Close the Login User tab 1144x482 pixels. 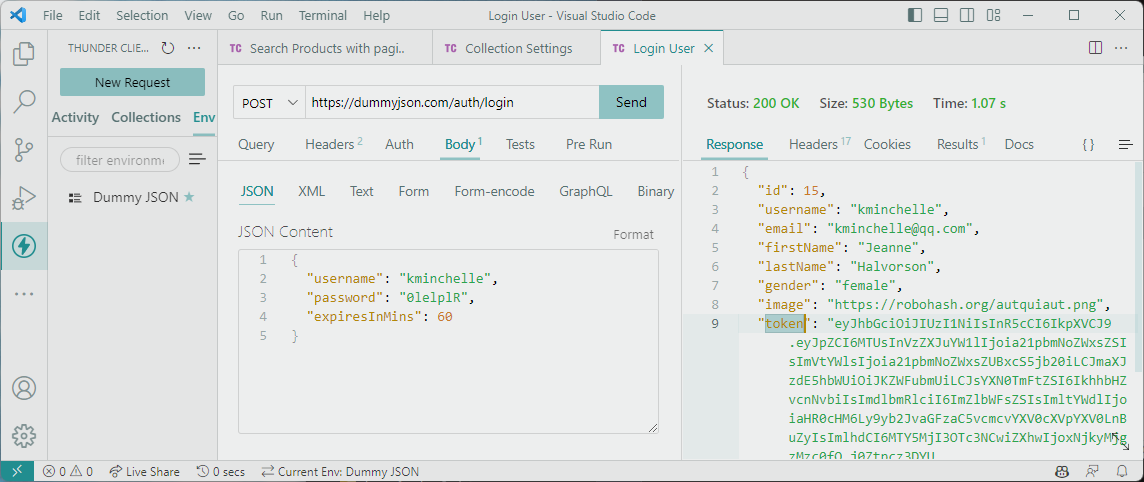708,49
